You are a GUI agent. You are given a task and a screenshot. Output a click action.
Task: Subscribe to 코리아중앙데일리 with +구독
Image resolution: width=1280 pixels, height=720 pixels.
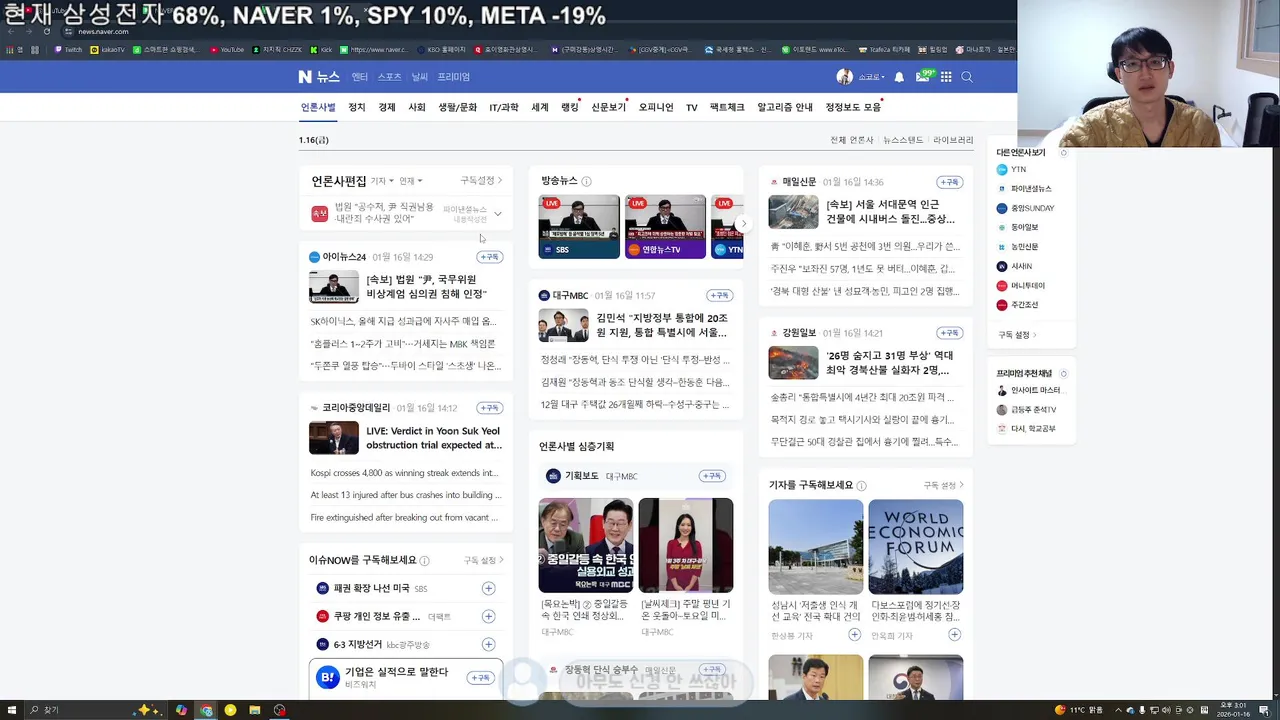coord(489,408)
